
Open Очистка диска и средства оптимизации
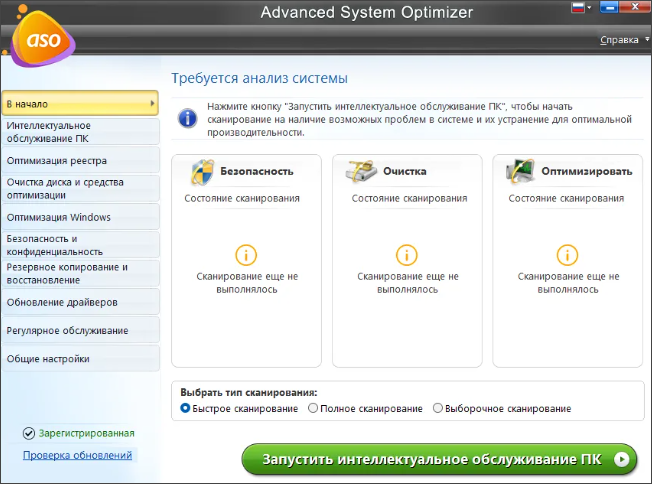click(x=80, y=188)
